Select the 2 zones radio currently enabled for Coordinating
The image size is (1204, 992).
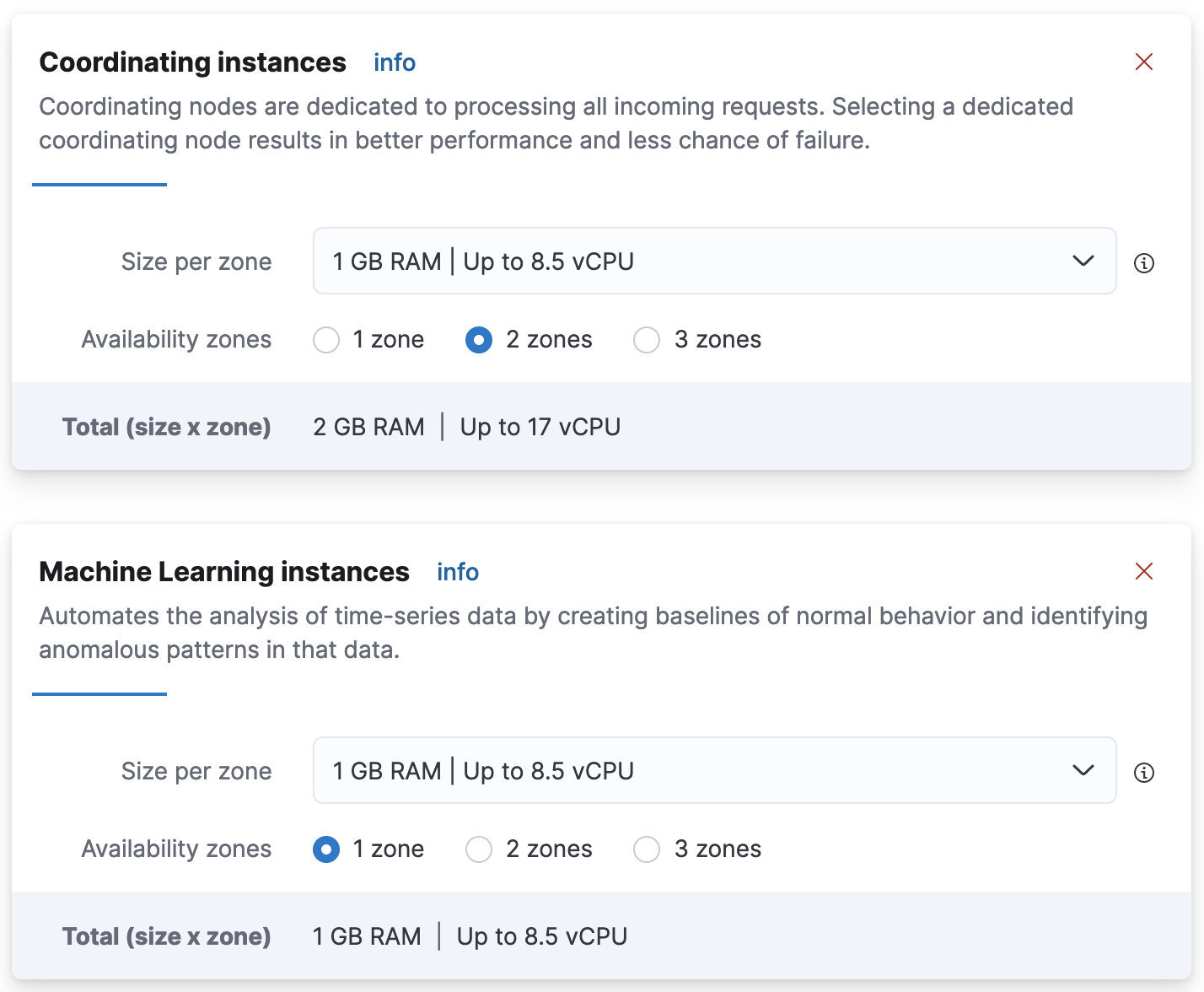[478, 340]
